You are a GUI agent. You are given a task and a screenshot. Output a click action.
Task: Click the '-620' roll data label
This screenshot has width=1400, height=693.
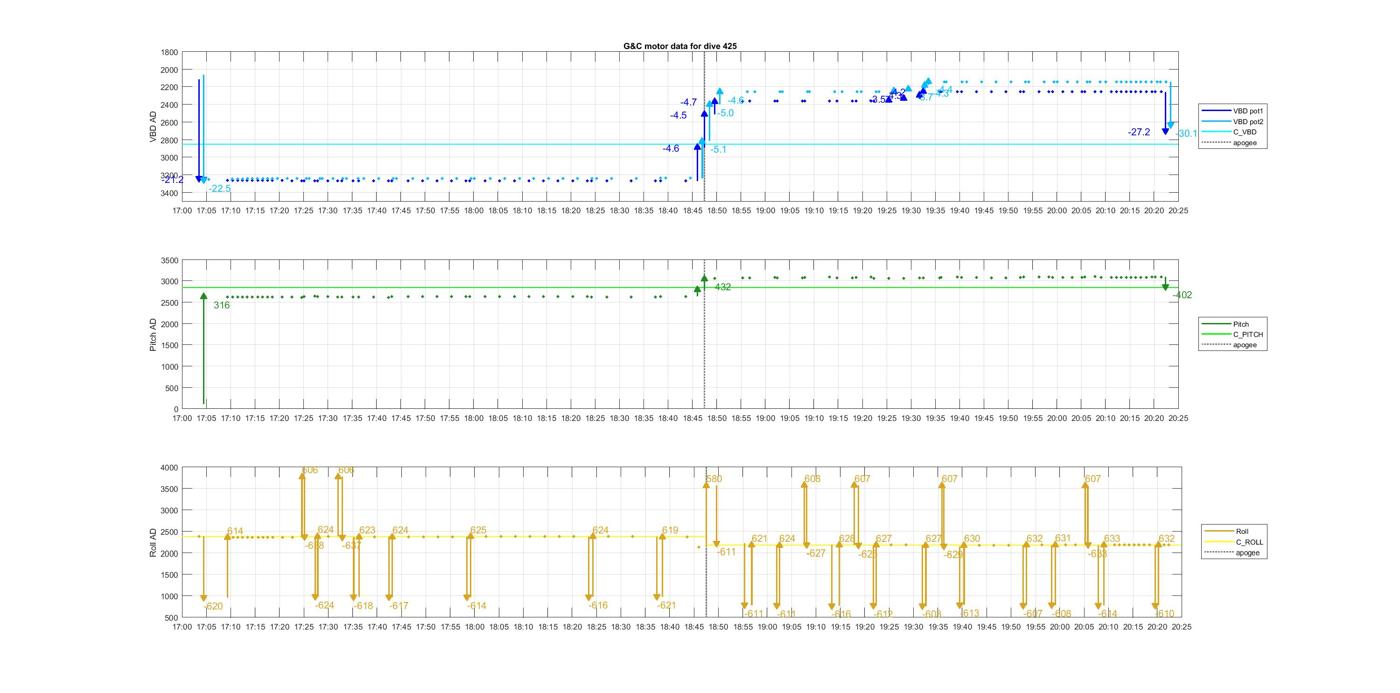(213, 607)
